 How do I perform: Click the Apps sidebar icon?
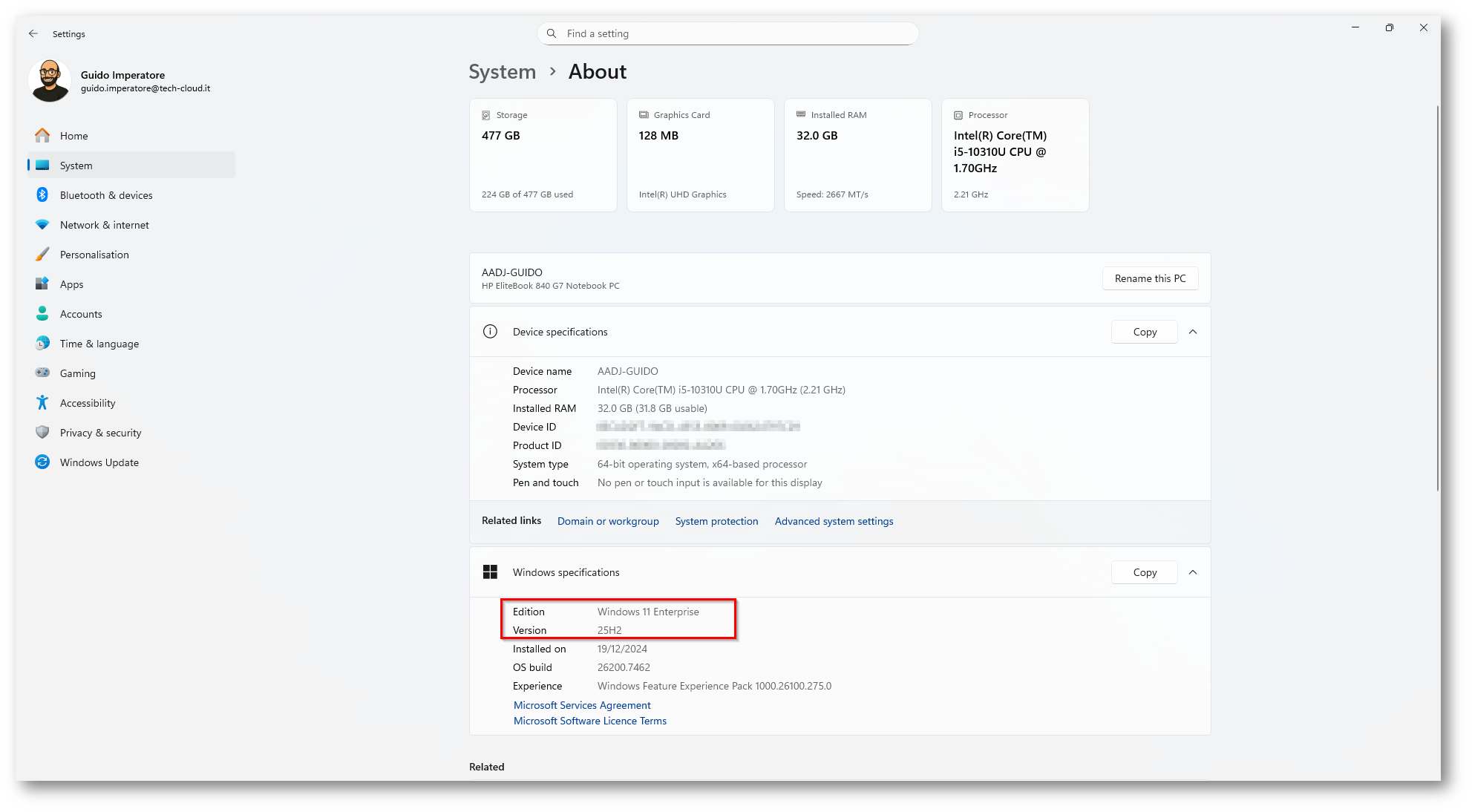click(42, 284)
